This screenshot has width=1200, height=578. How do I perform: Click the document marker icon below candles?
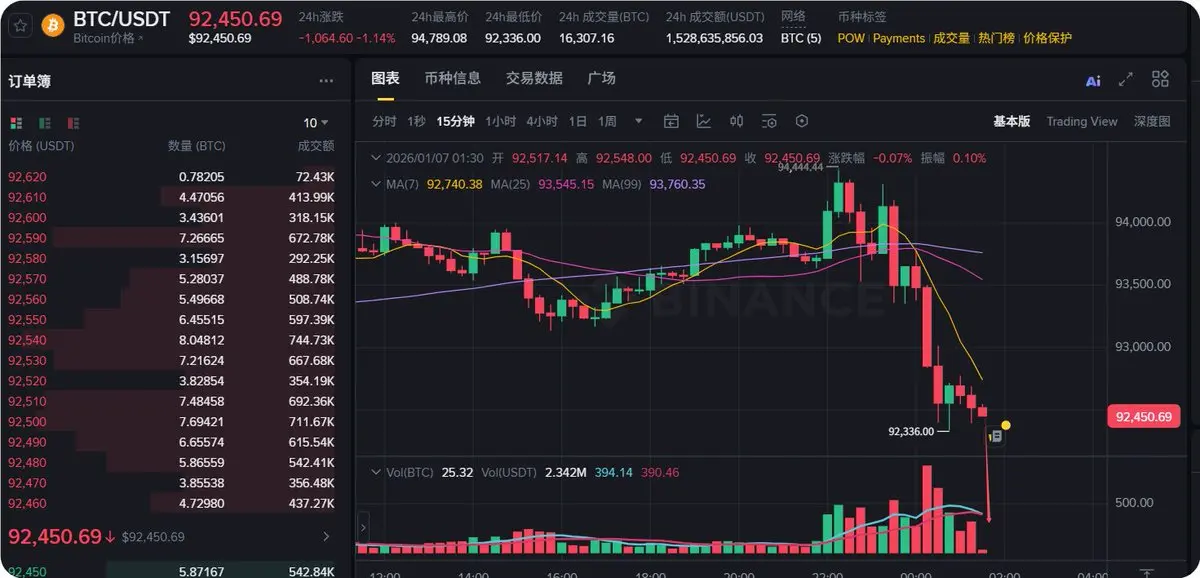(x=996, y=436)
